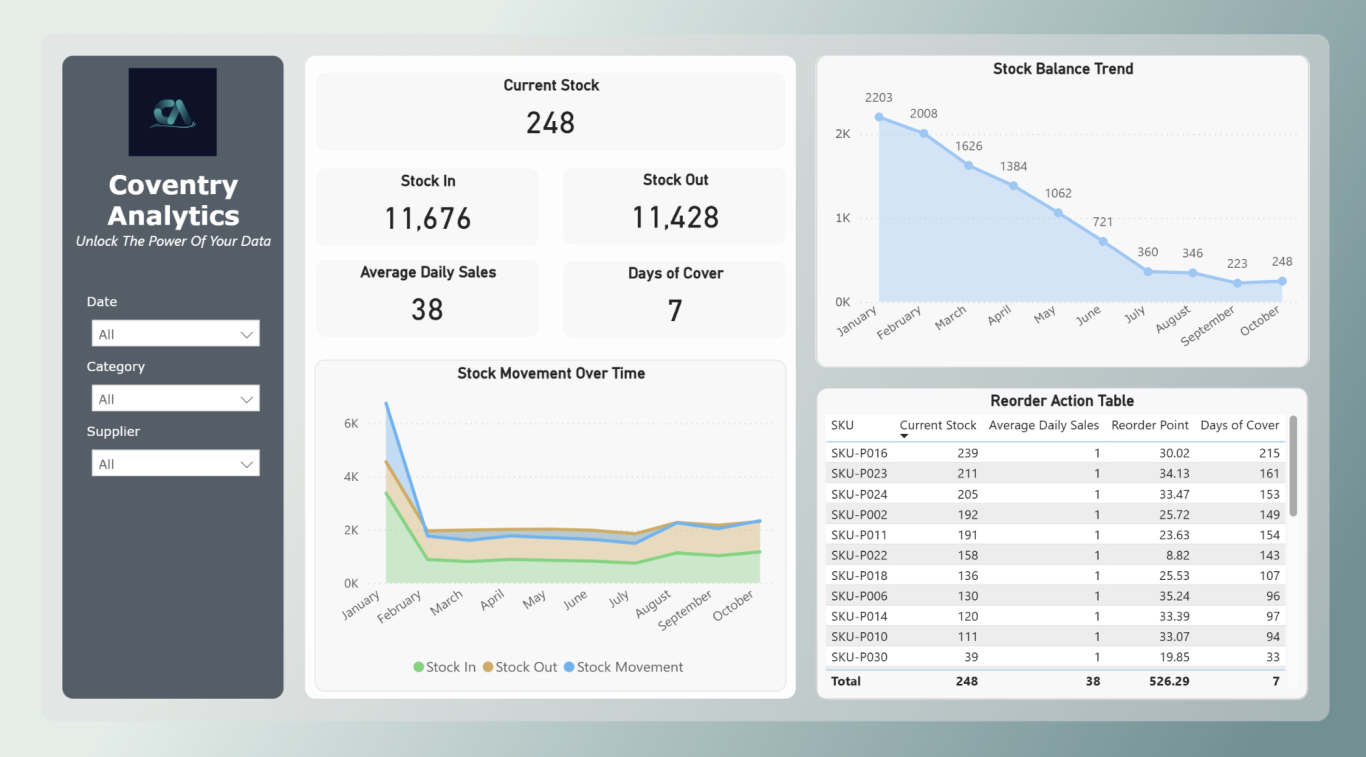Open the Date filter dropdown
The height and width of the screenshot is (757, 1366).
pos(175,334)
